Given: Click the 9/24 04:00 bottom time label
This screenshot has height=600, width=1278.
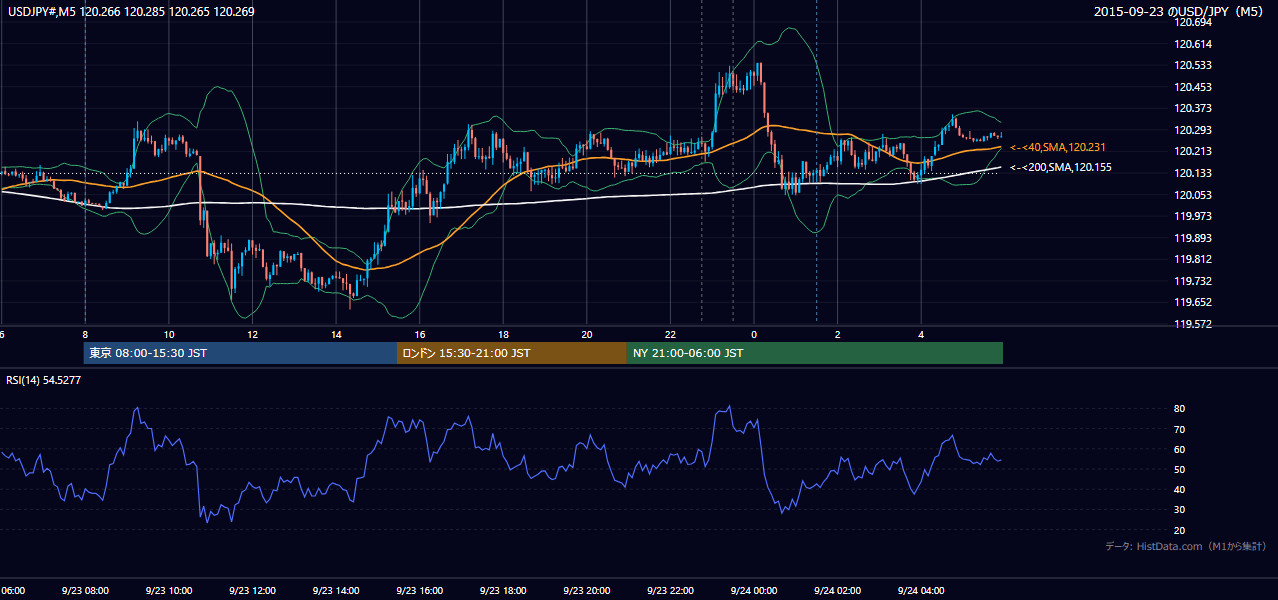Looking at the screenshot, I should [921, 591].
